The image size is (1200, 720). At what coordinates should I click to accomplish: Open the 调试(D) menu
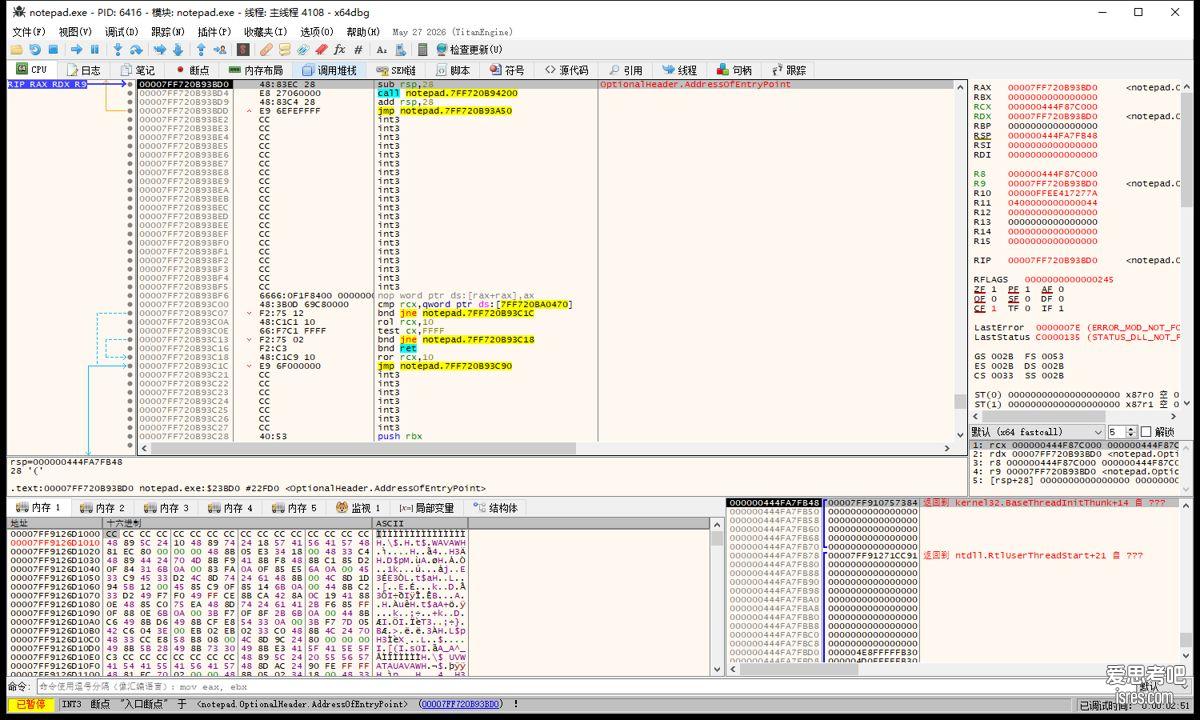pyautogui.click(x=122, y=32)
